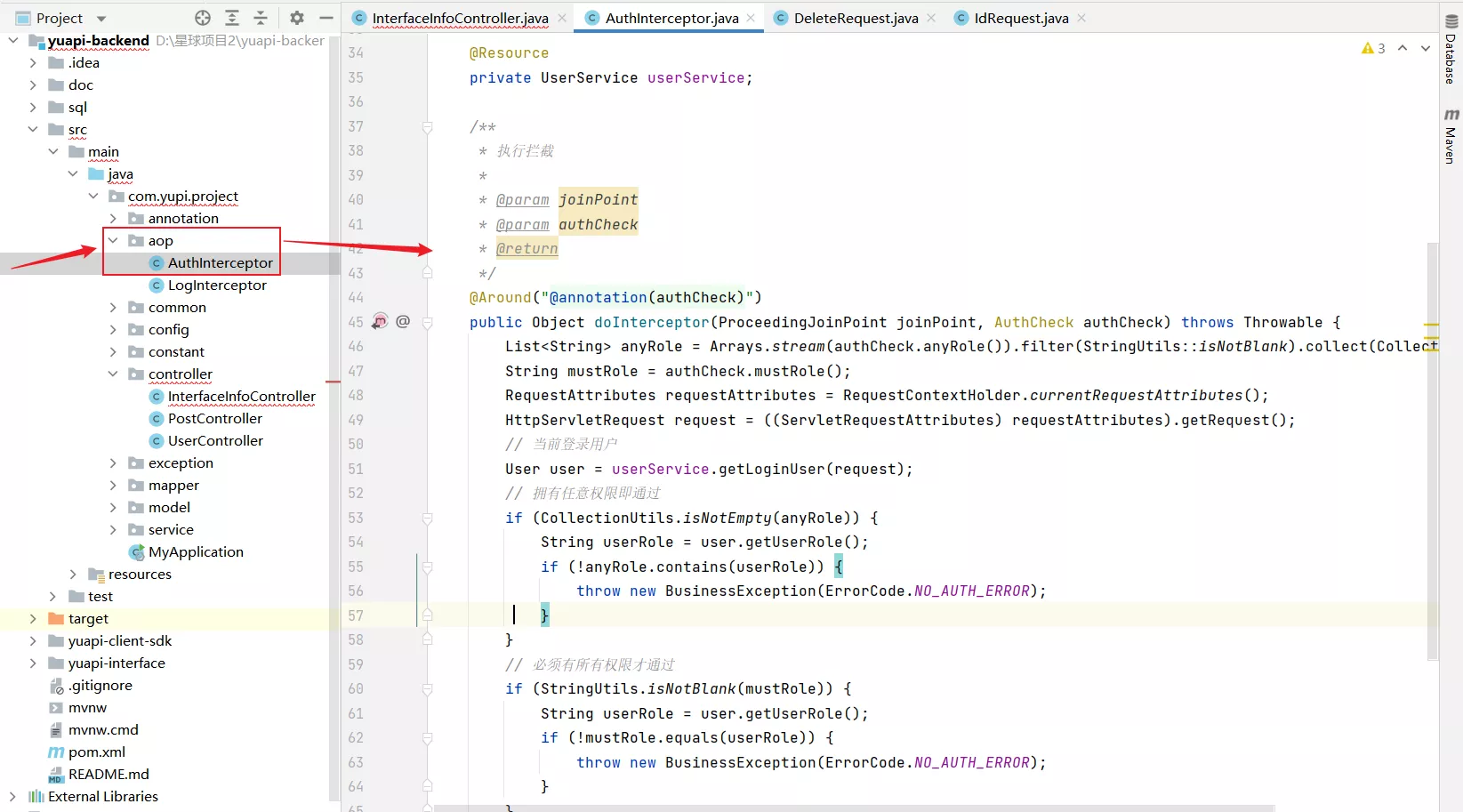Click the Collapse All icon in Project panel
The width and height of the screenshot is (1463, 812).
pyautogui.click(x=261, y=18)
